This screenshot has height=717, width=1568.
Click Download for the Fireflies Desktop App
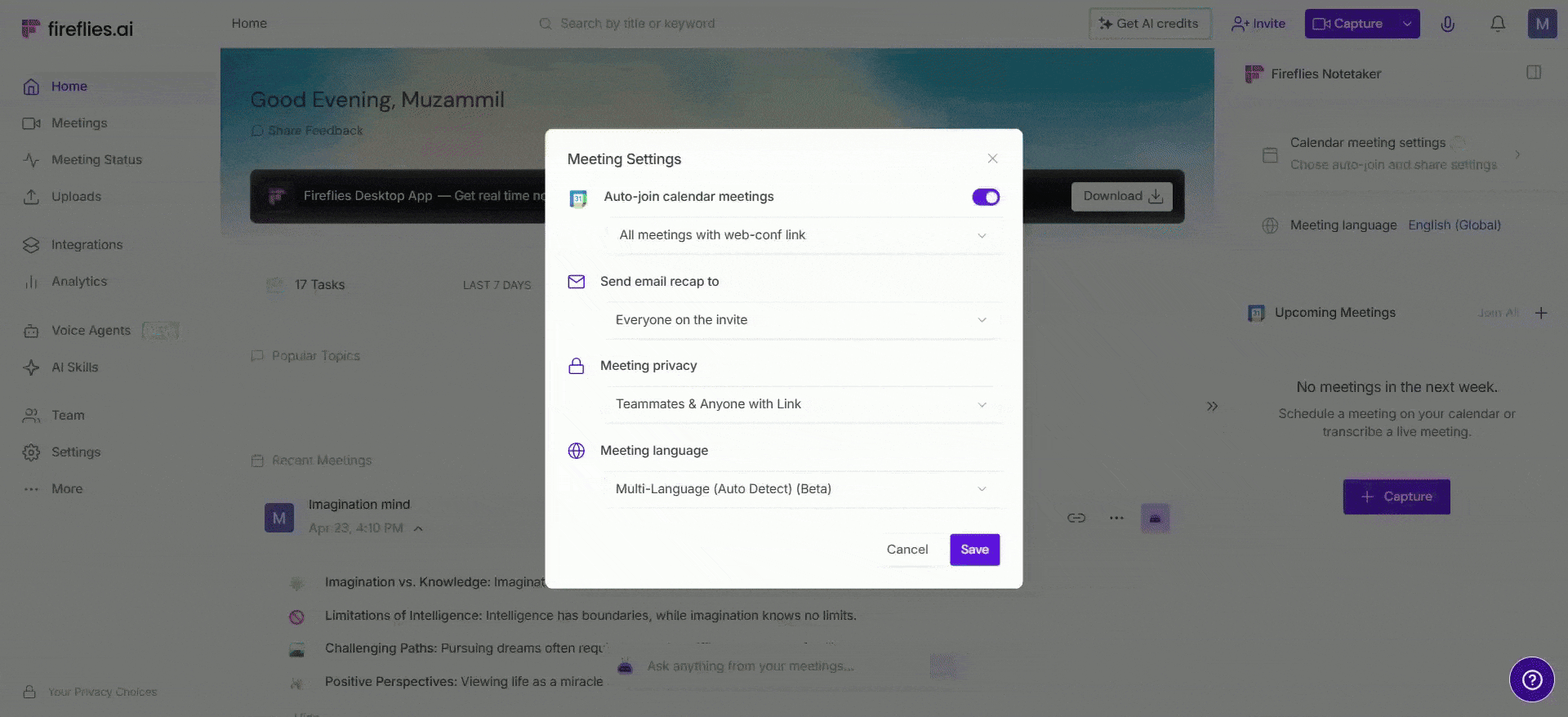1122,196
